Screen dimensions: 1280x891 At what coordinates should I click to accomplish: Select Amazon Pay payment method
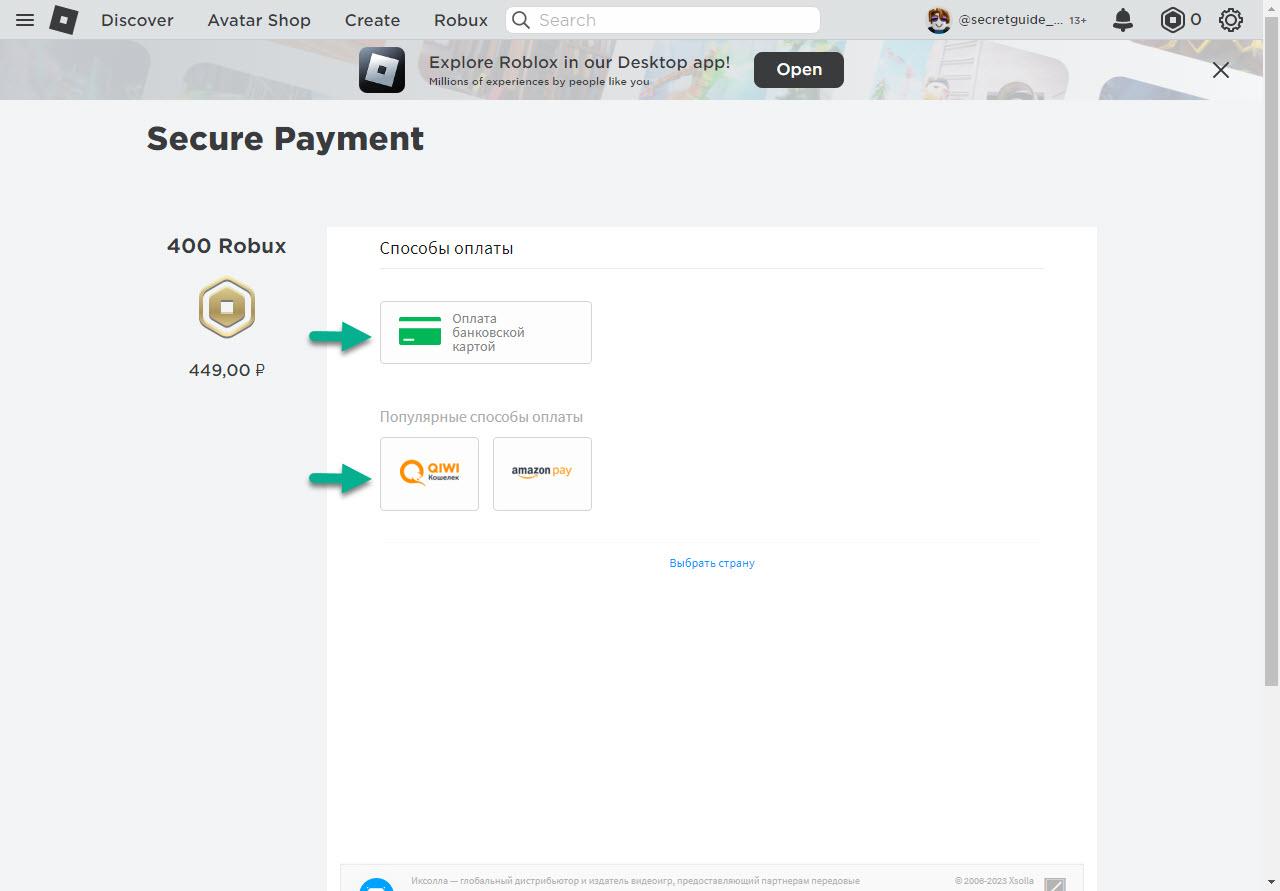(542, 474)
